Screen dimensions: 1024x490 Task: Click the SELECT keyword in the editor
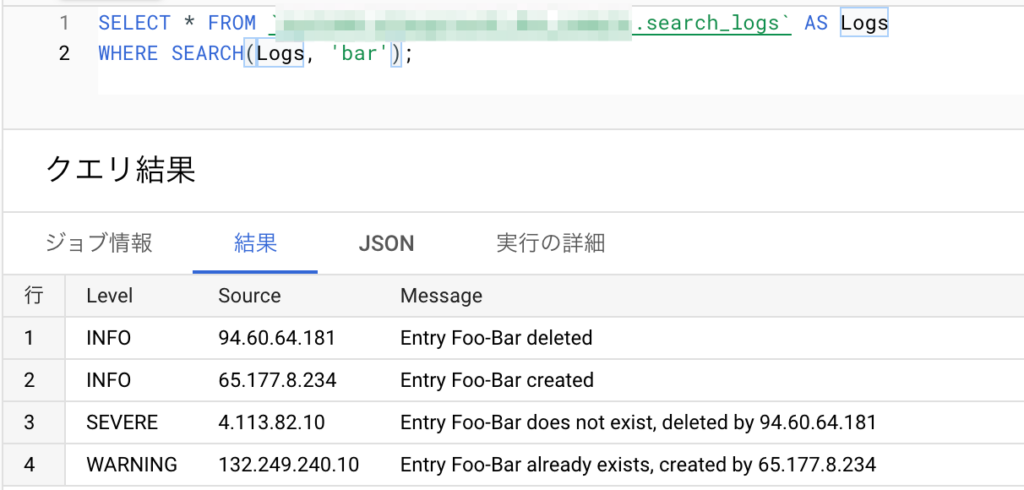[134, 23]
